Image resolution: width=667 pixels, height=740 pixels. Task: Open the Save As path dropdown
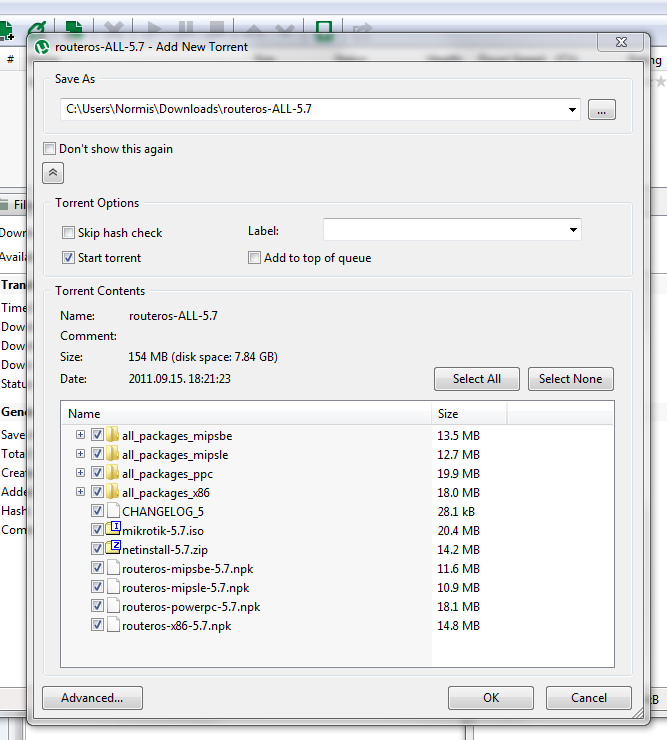(x=572, y=109)
